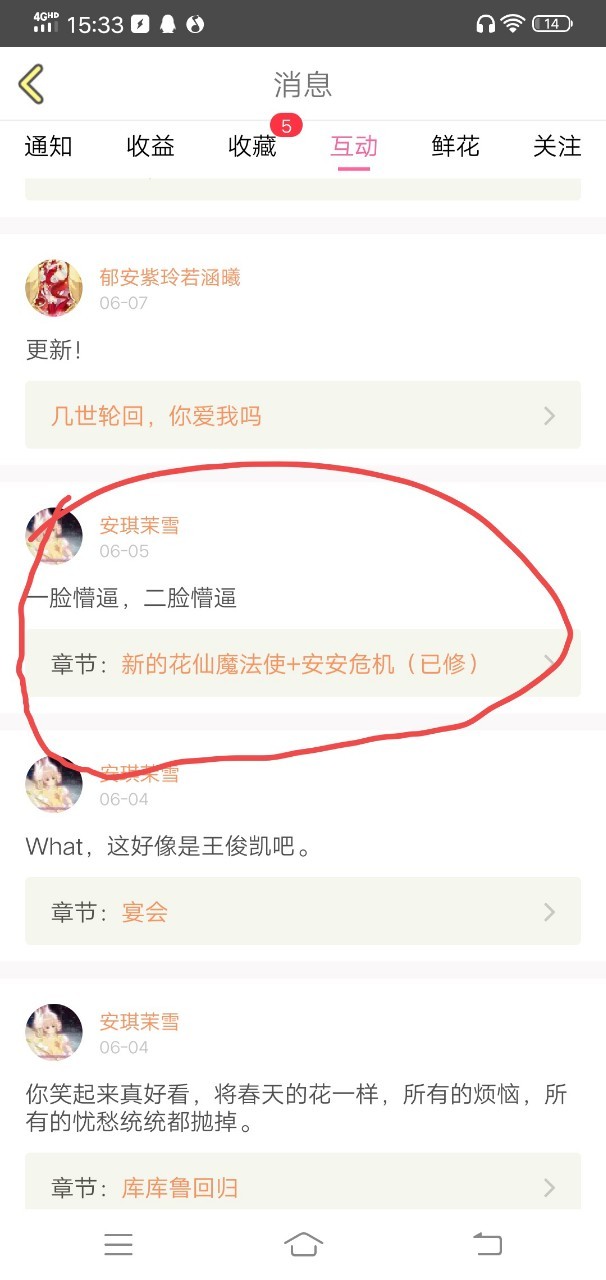
Task: Expand chevron on 几世轮回，你爱我吗 card
Action: click(x=549, y=415)
